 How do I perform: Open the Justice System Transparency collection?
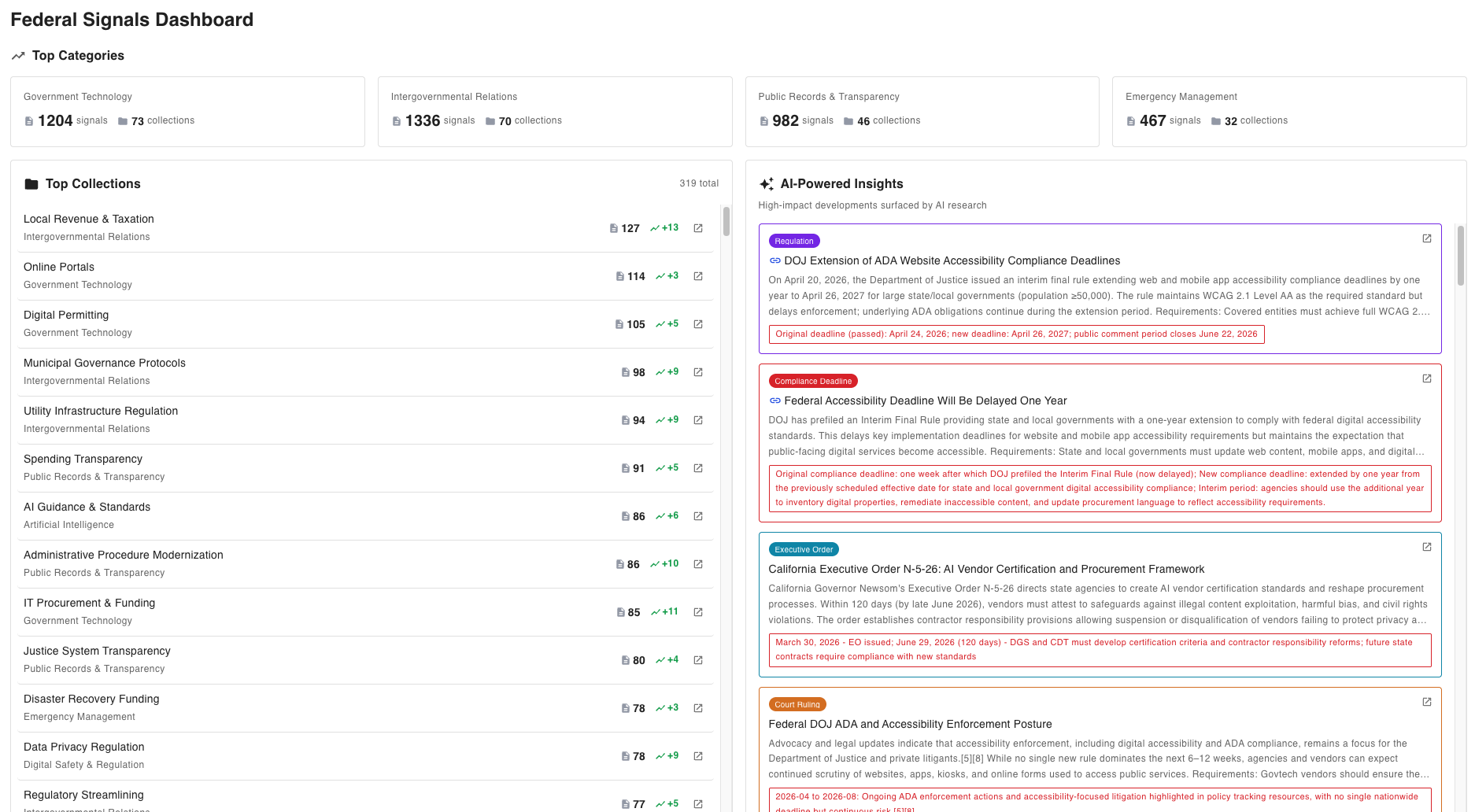point(366,660)
